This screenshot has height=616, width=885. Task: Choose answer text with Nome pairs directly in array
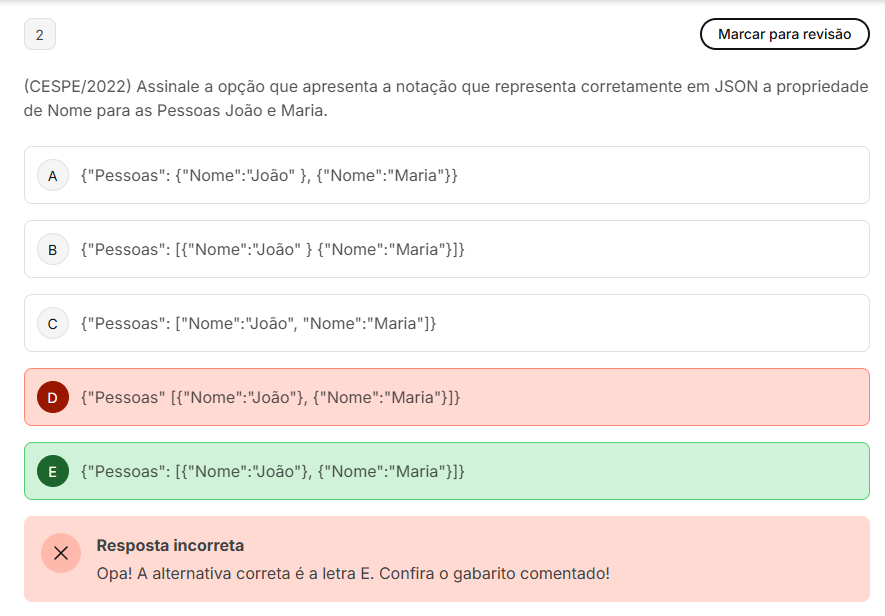[259, 324]
